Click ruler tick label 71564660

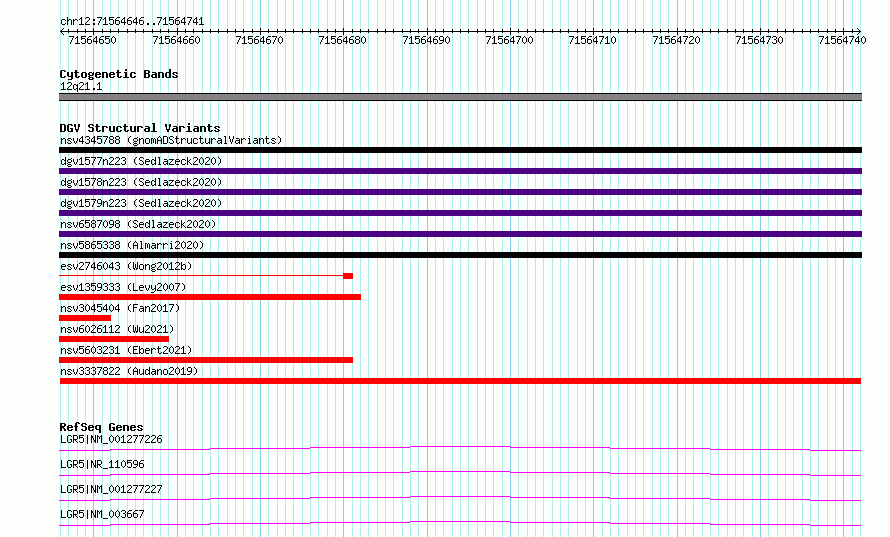177,40
